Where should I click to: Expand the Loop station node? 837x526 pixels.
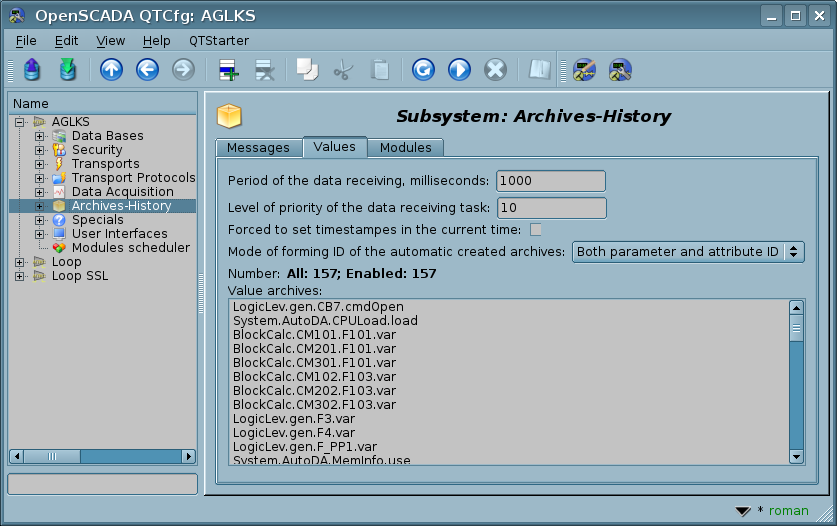(20, 262)
